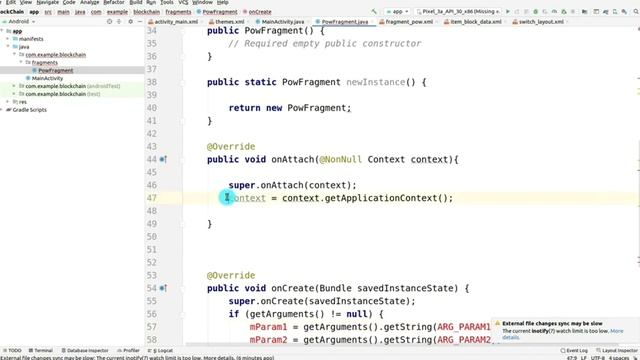Open the VCS menu
Image resolution: width=640 pixels, height=360 pixels.
[x=183, y=2]
